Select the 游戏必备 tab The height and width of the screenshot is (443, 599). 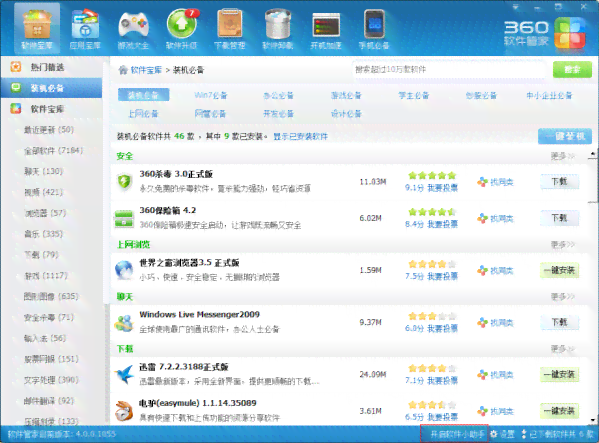[x=346, y=95]
